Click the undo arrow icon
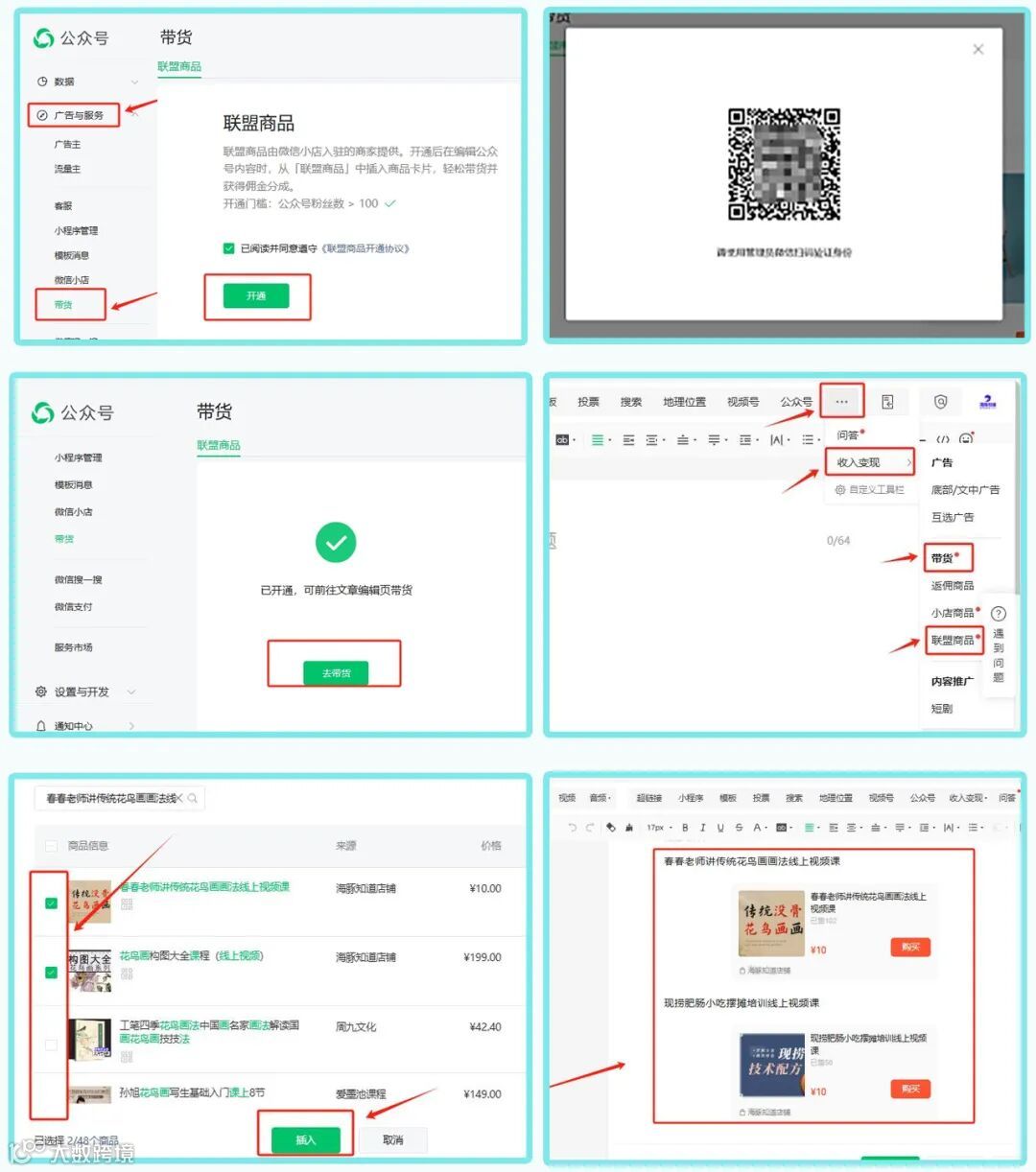 click(x=573, y=827)
